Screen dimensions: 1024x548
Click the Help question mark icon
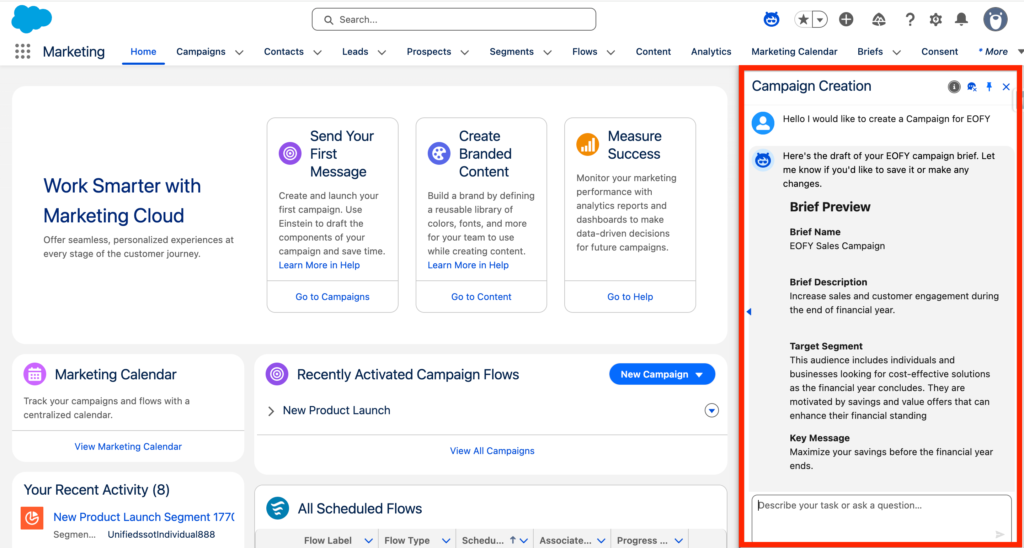909,20
